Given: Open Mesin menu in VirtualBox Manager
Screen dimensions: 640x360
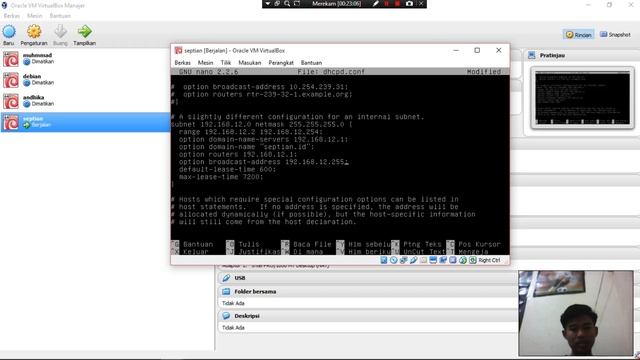Looking at the screenshot, I should 35,16.
